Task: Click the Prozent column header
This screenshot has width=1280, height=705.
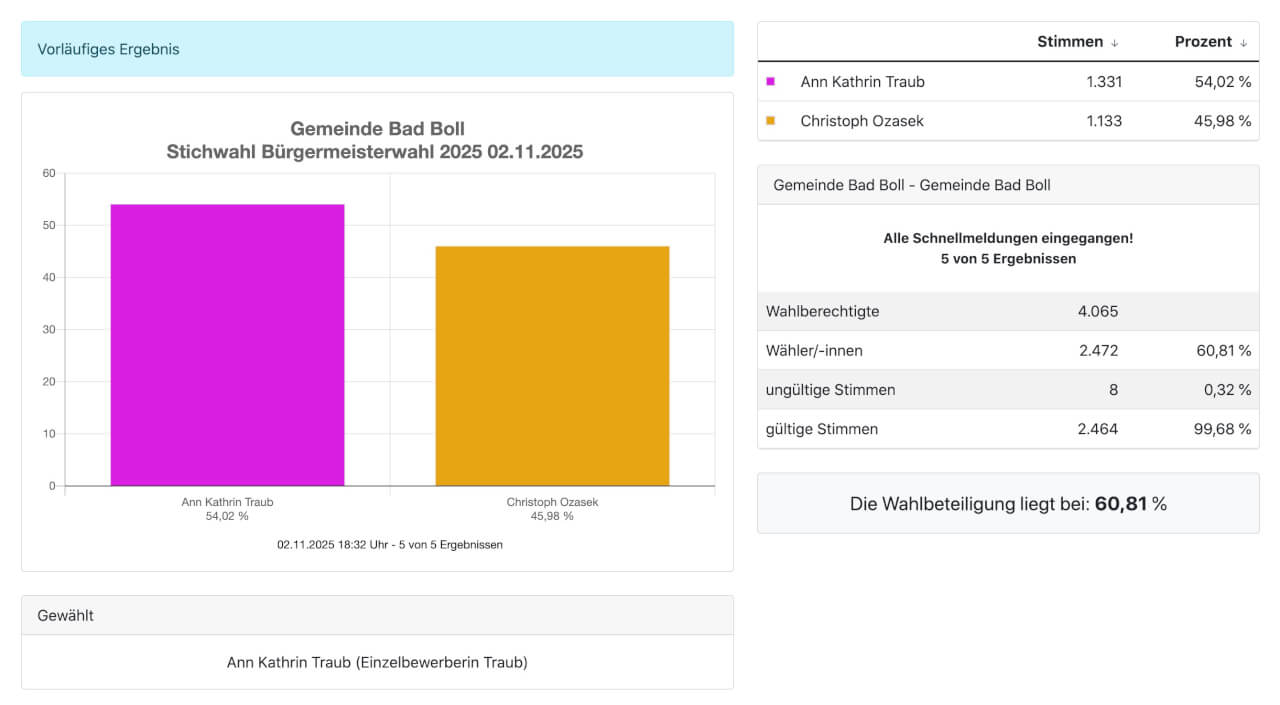Action: 1203,42
